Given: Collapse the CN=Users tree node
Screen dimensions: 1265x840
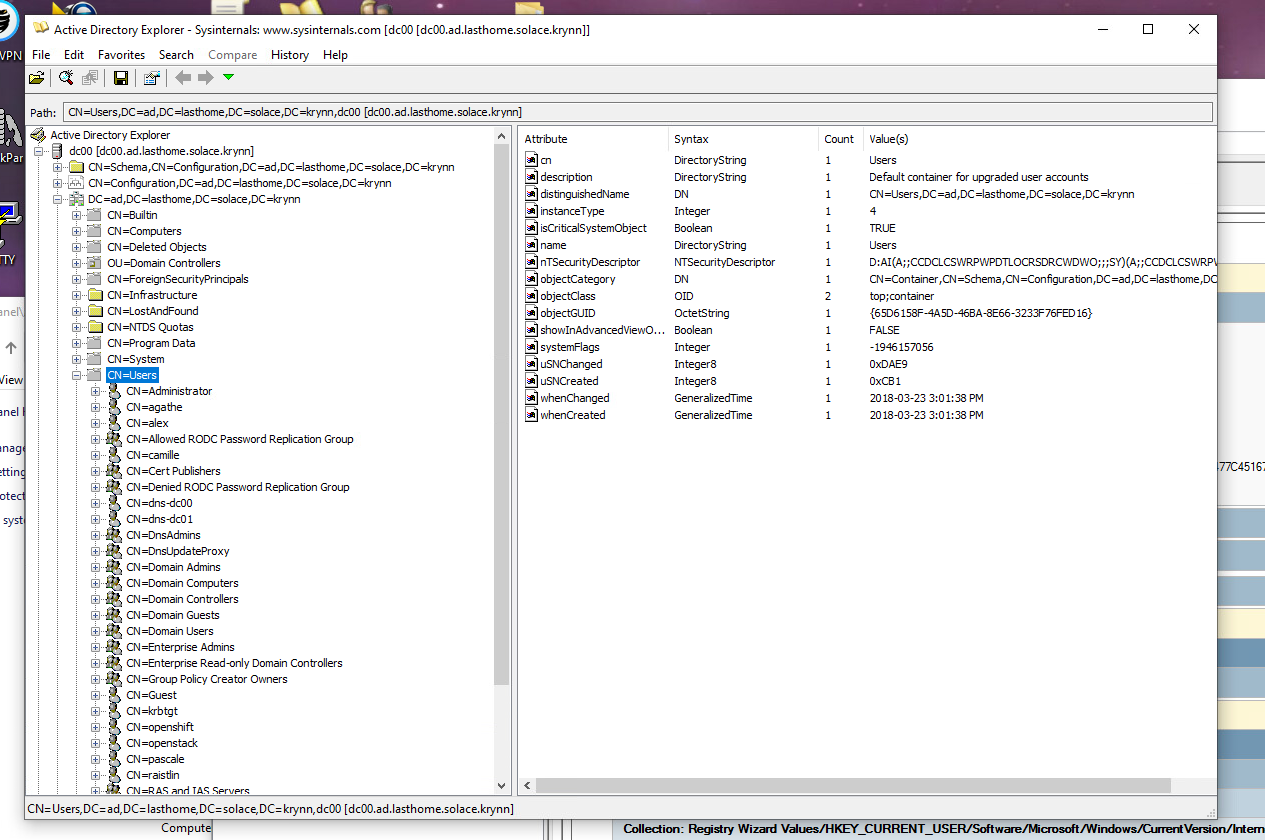Looking at the screenshot, I should [x=77, y=375].
